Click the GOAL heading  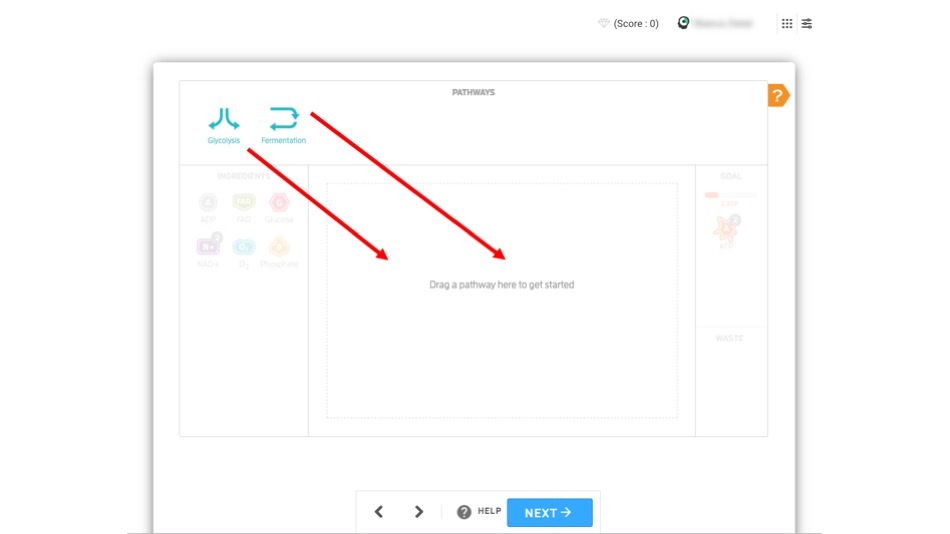pyautogui.click(x=731, y=176)
